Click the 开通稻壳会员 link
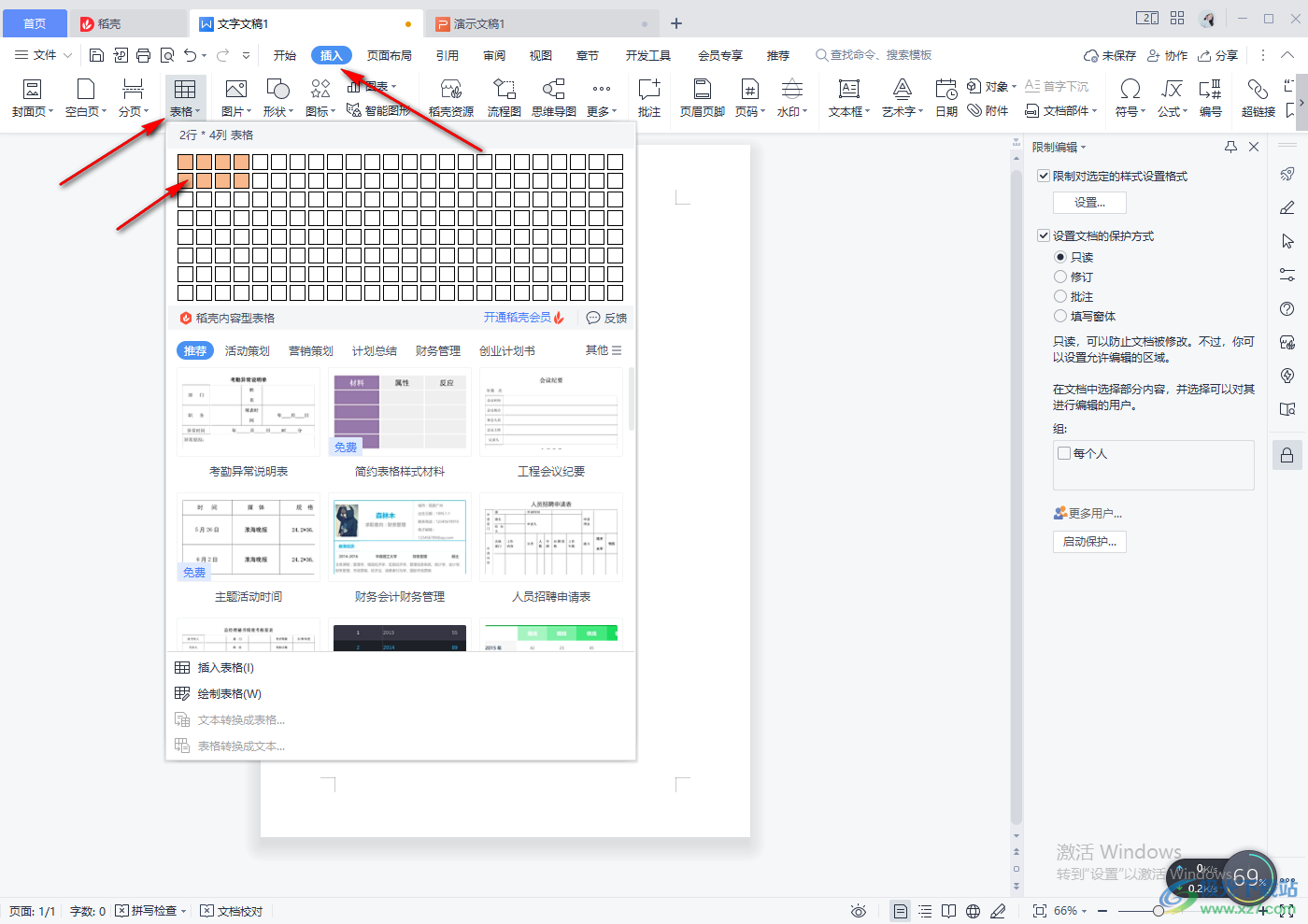 [x=523, y=318]
